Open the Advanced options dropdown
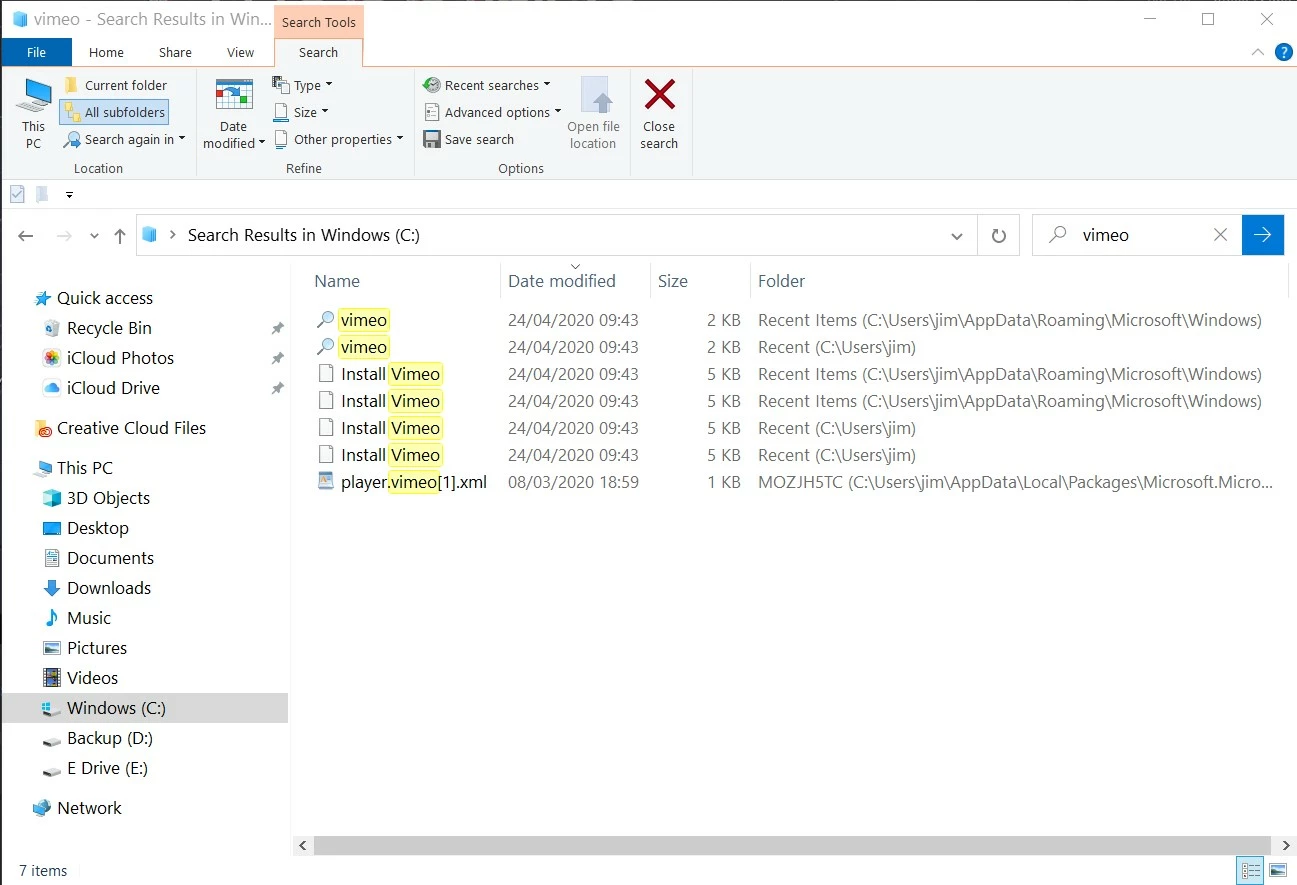The height and width of the screenshot is (885, 1297). pos(492,112)
